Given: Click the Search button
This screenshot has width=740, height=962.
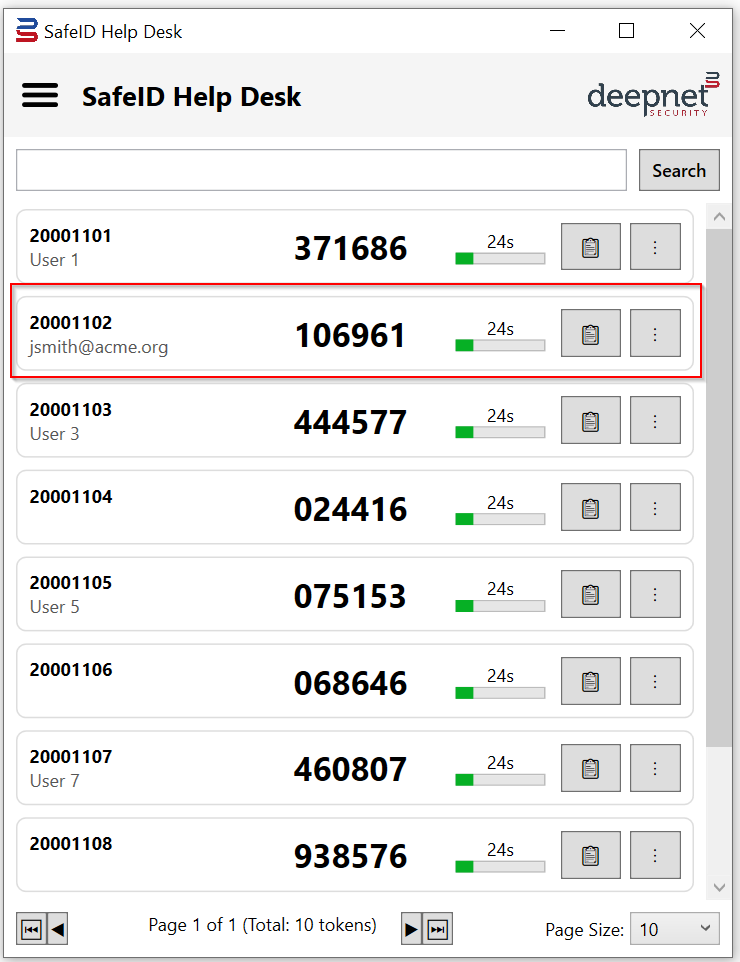Looking at the screenshot, I should 679,170.
